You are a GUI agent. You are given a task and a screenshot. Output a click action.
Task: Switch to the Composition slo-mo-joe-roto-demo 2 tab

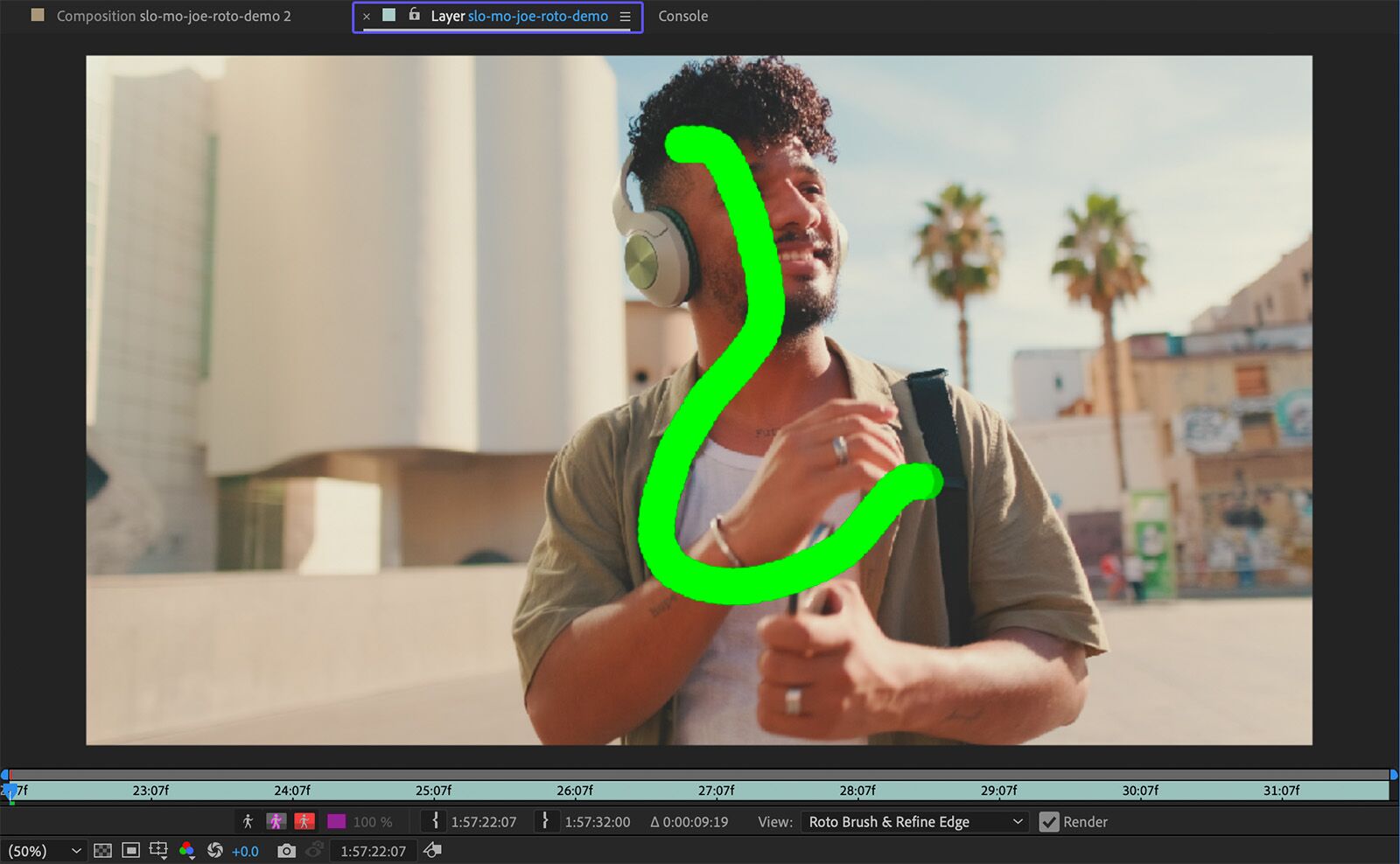point(175,16)
